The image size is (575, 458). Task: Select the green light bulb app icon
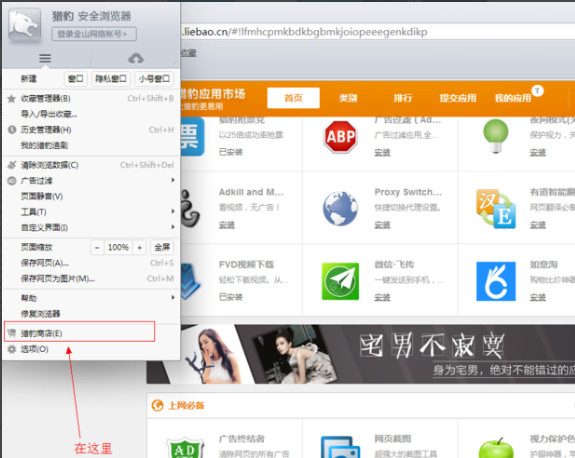496,136
